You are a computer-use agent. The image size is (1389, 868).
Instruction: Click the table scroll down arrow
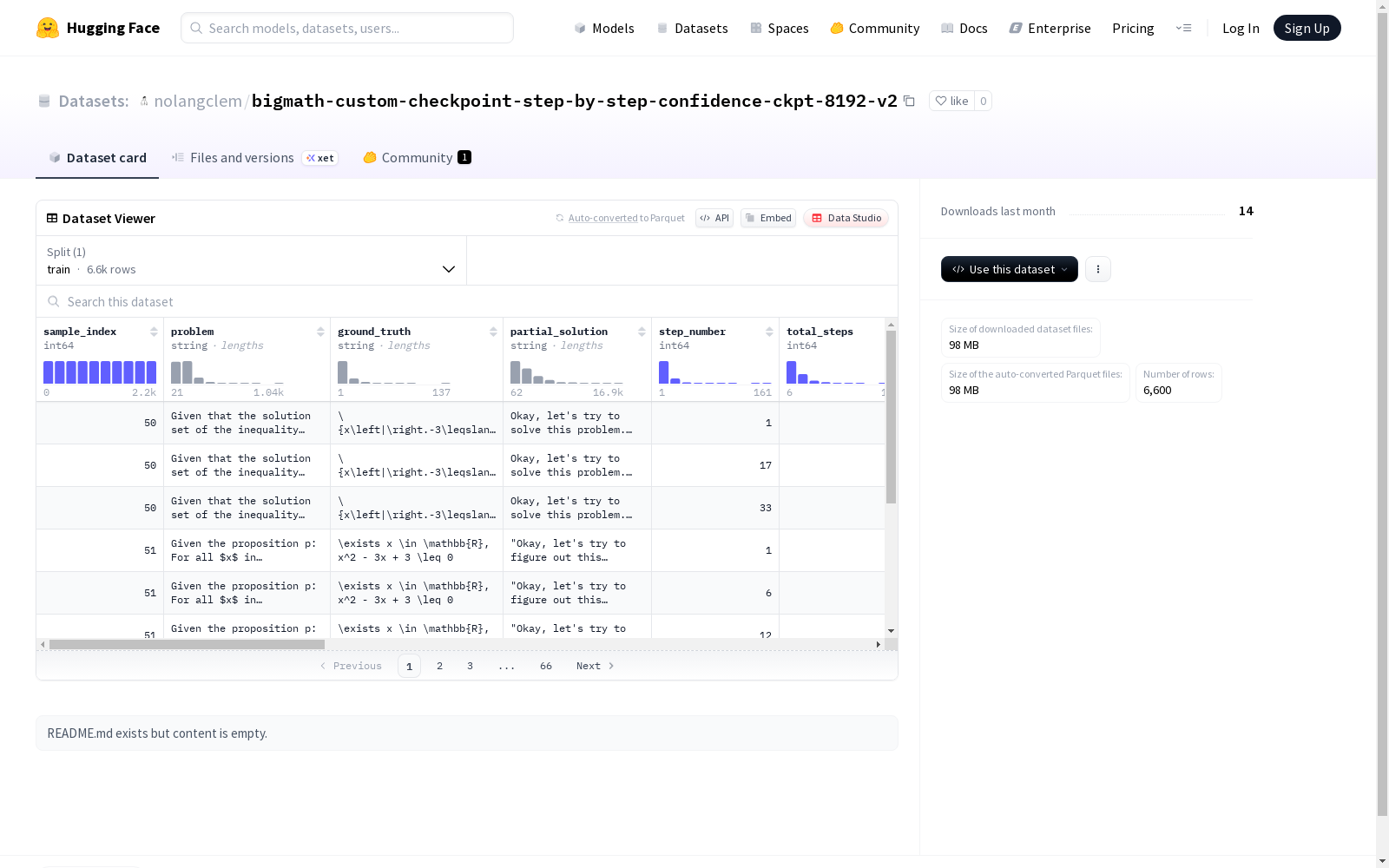coord(891,631)
